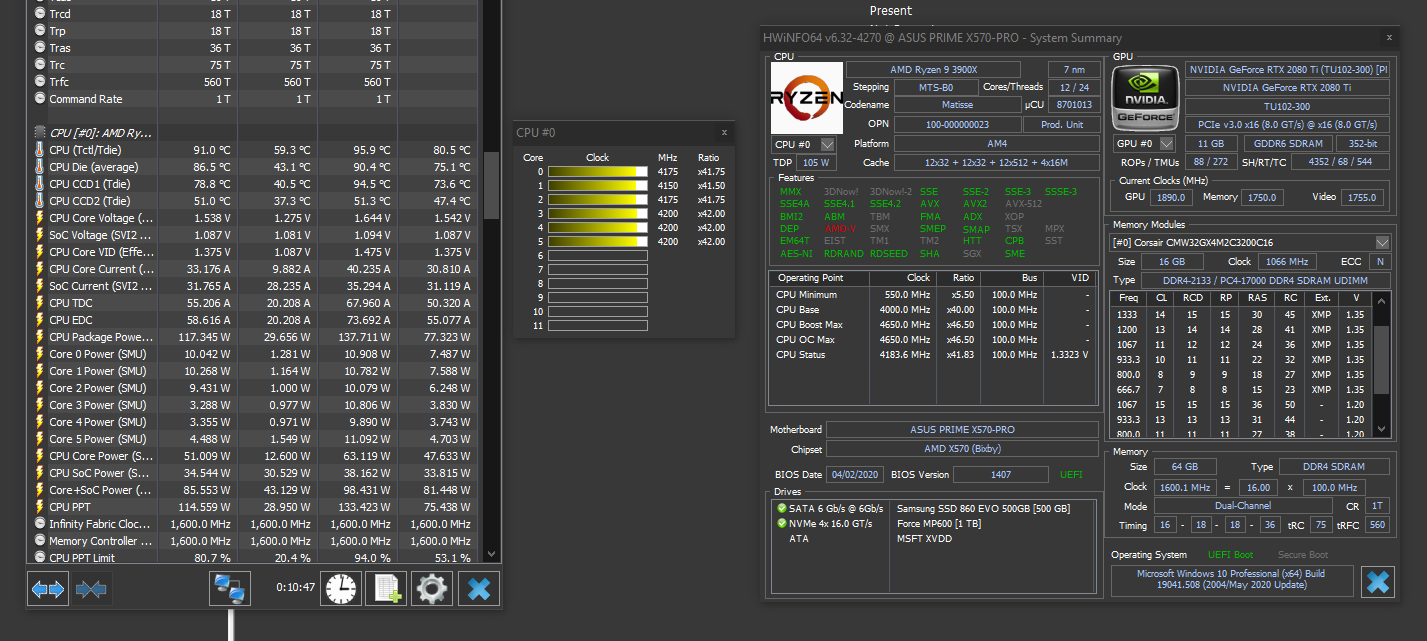Select the Core 5 Power (SMU) row

(x=256, y=439)
